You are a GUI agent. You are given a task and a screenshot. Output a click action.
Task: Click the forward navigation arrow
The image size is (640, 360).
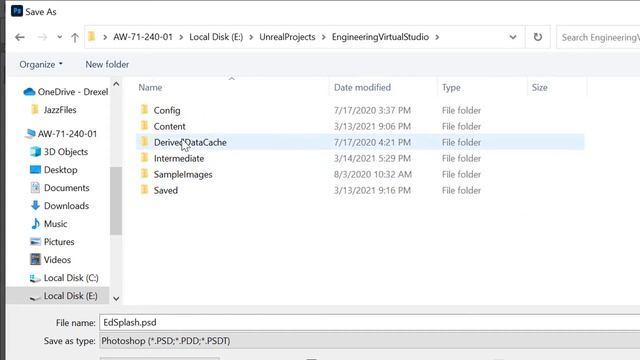42,38
